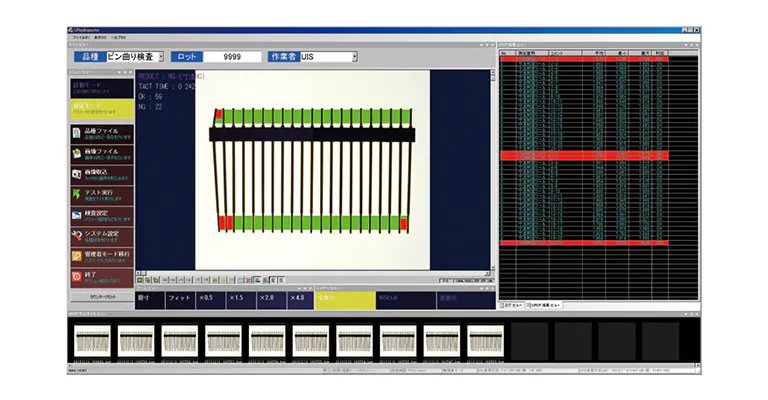768x400 pixels.
Task: Click the 画像取込 camera icon
Action: pyautogui.click(x=78, y=174)
